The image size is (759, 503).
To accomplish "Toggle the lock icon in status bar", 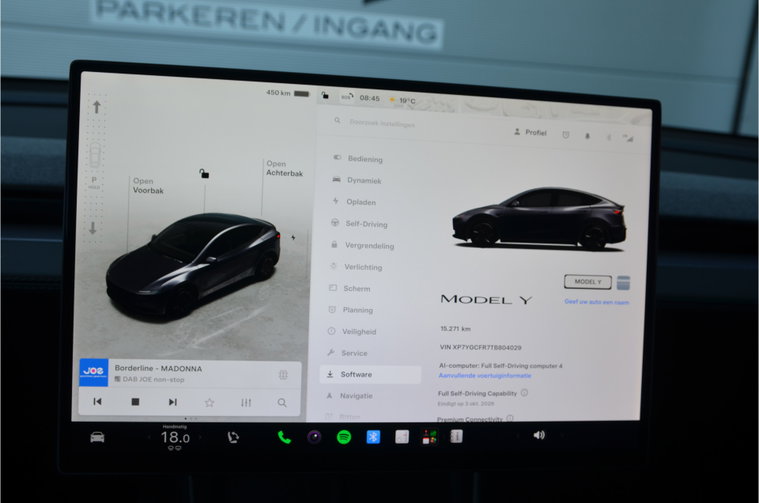I will pos(325,95).
